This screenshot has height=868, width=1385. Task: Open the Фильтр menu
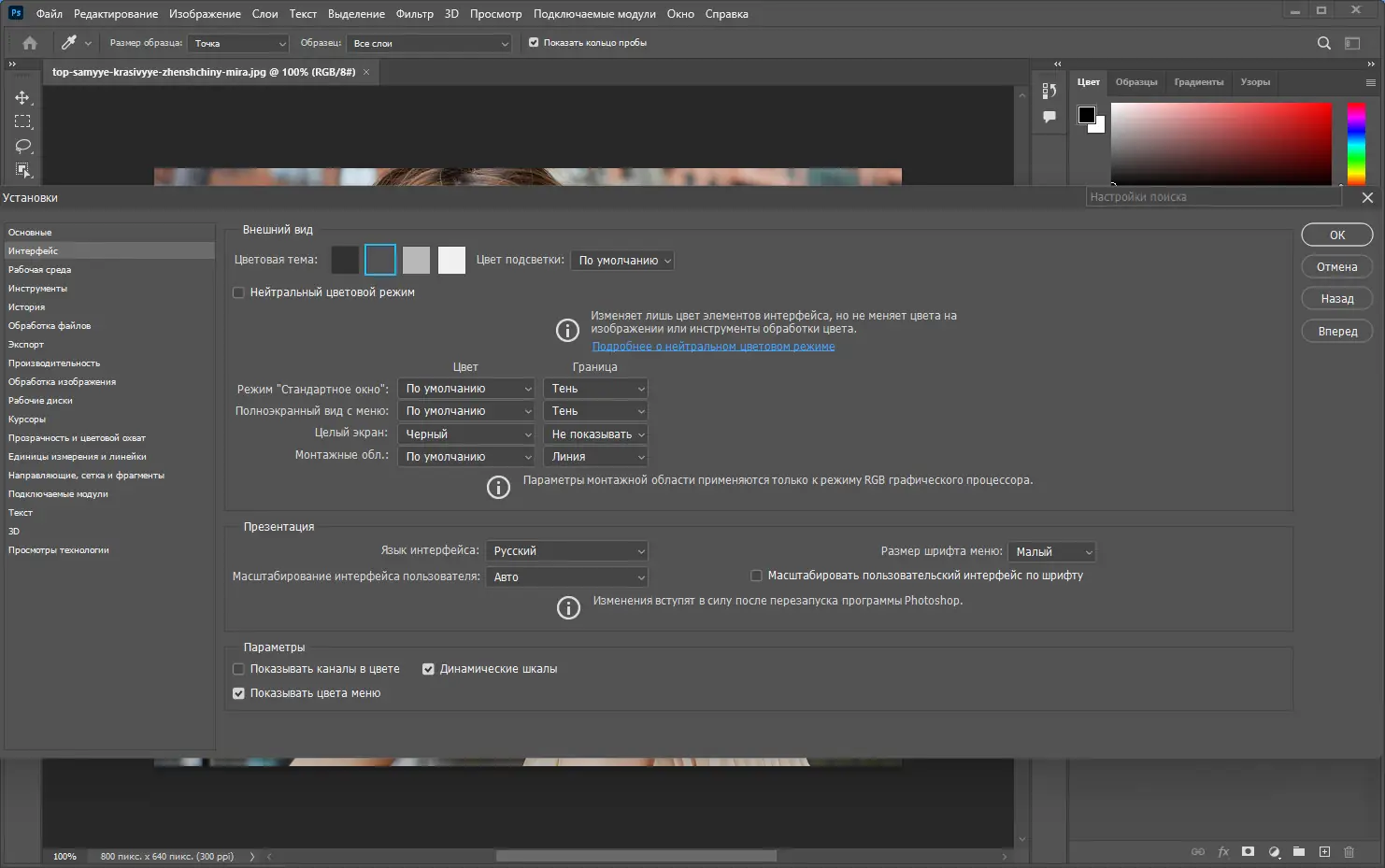point(414,14)
